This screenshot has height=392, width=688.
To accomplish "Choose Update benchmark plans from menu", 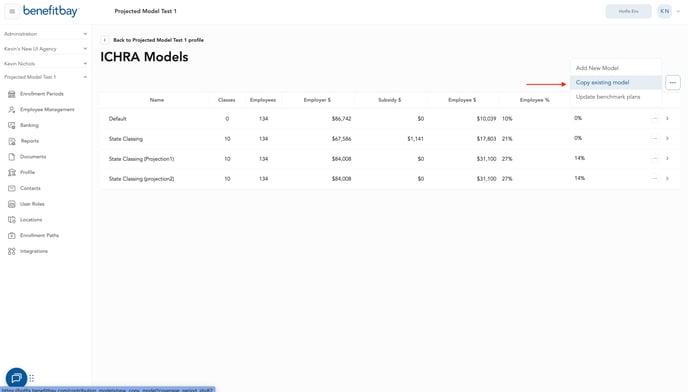I will [x=616, y=97].
